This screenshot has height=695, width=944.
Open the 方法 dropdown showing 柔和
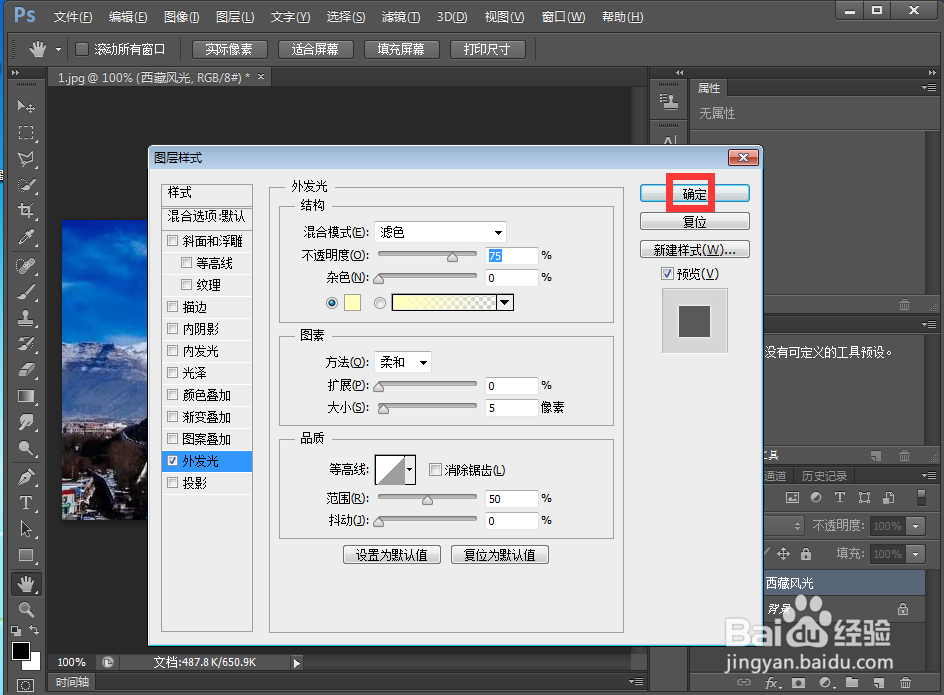point(403,362)
